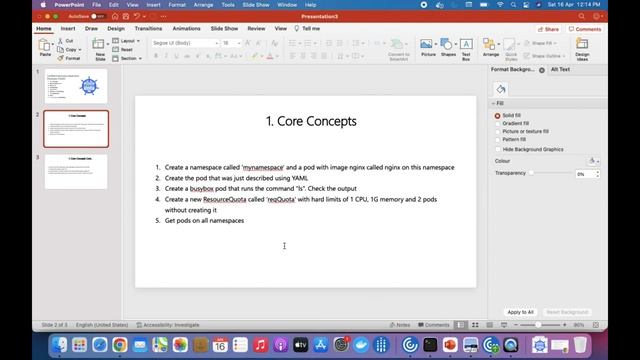This screenshot has width=640, height=360.
Task: Select slide 3 thumbnail
Action: pyautogui.click(x=76, y=171)
